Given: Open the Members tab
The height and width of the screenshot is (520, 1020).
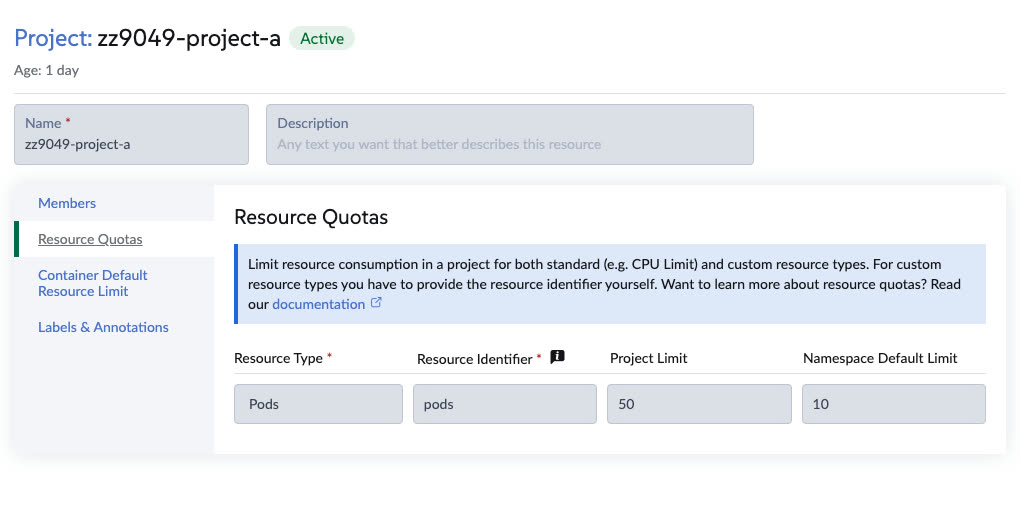Looking at the screenshot, I should pos(67,203).
